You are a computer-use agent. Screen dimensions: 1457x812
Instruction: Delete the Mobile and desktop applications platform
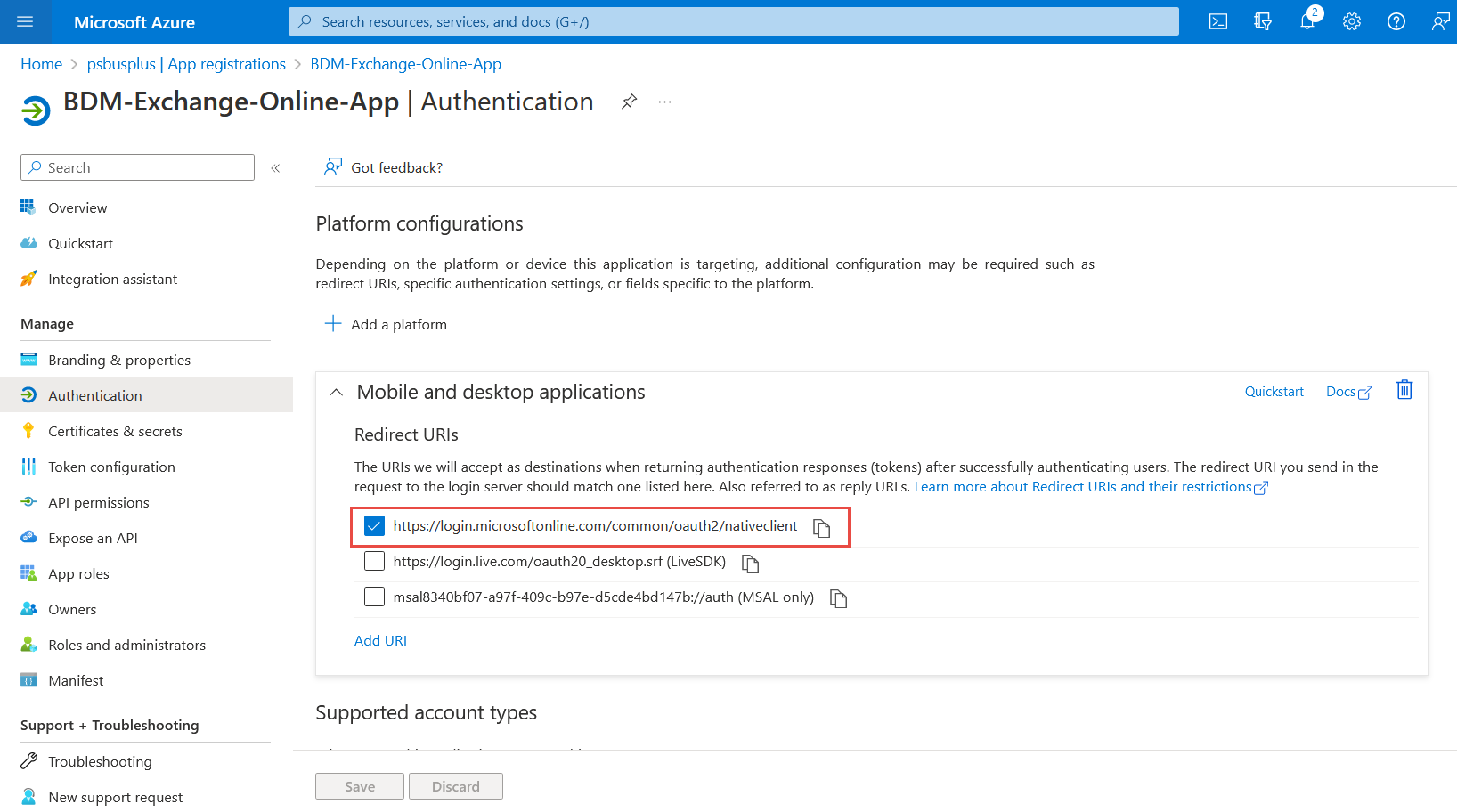[1404, 390]
